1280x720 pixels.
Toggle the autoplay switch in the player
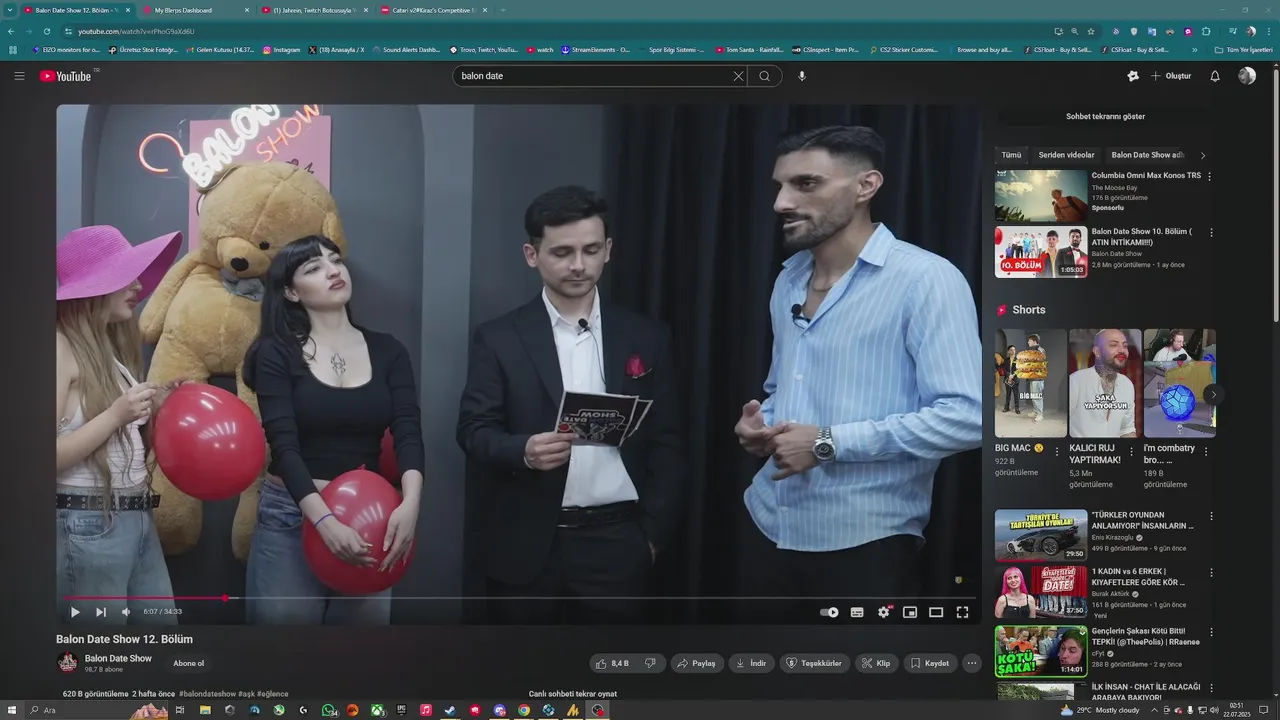click(x=829, y=612)
